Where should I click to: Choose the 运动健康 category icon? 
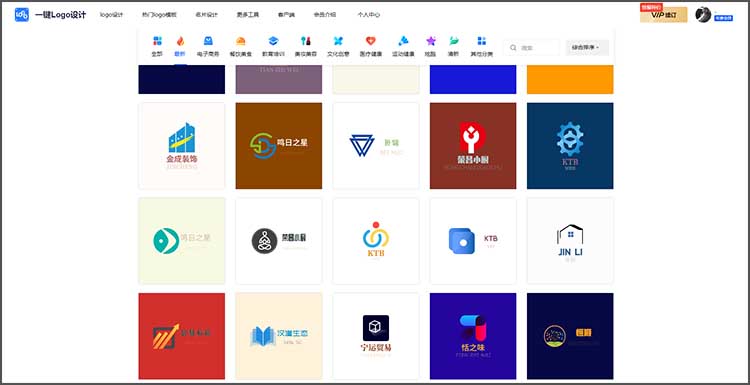pos(403,41)
